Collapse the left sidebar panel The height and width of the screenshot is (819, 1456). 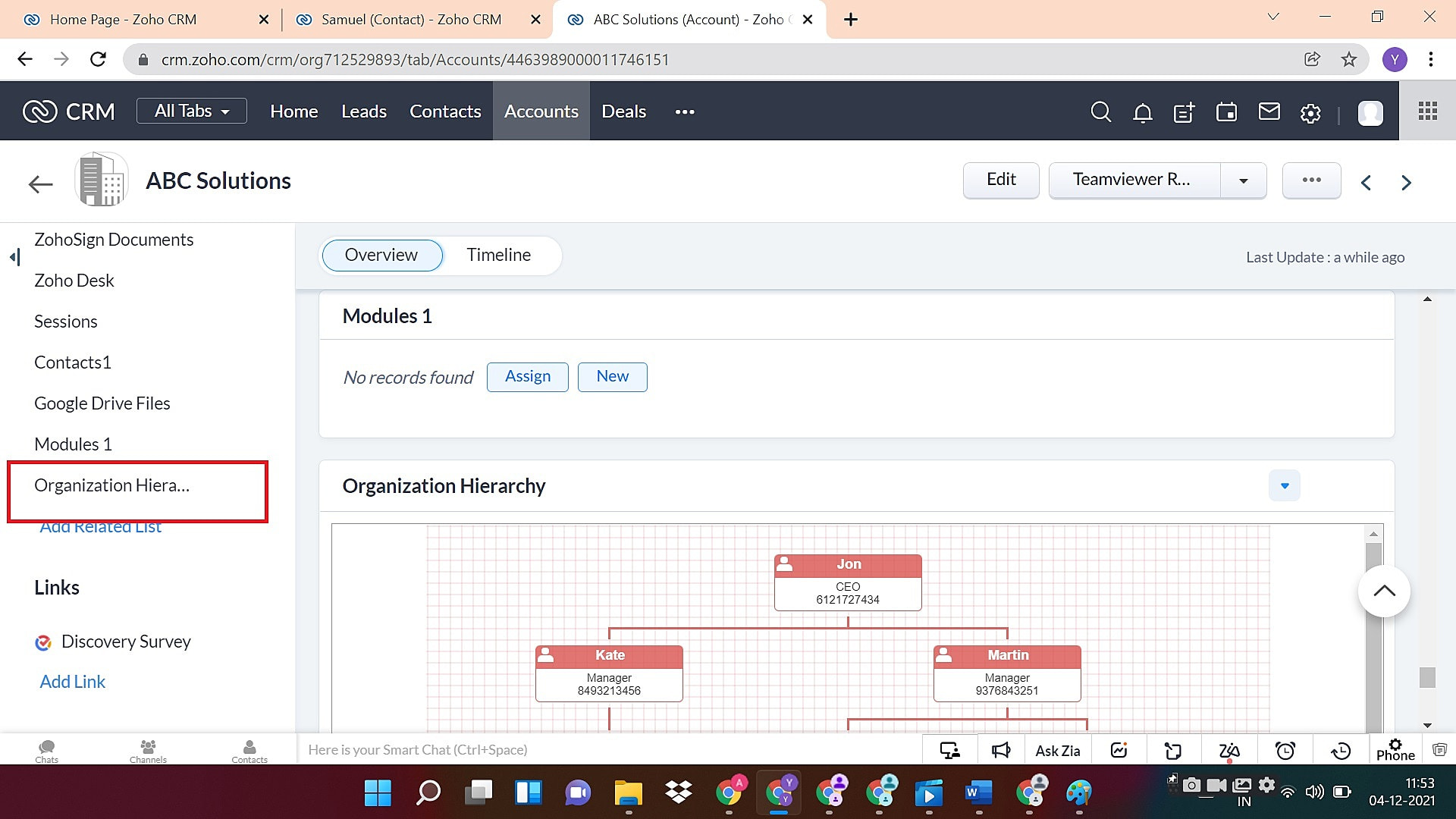(x=14, y=257)
